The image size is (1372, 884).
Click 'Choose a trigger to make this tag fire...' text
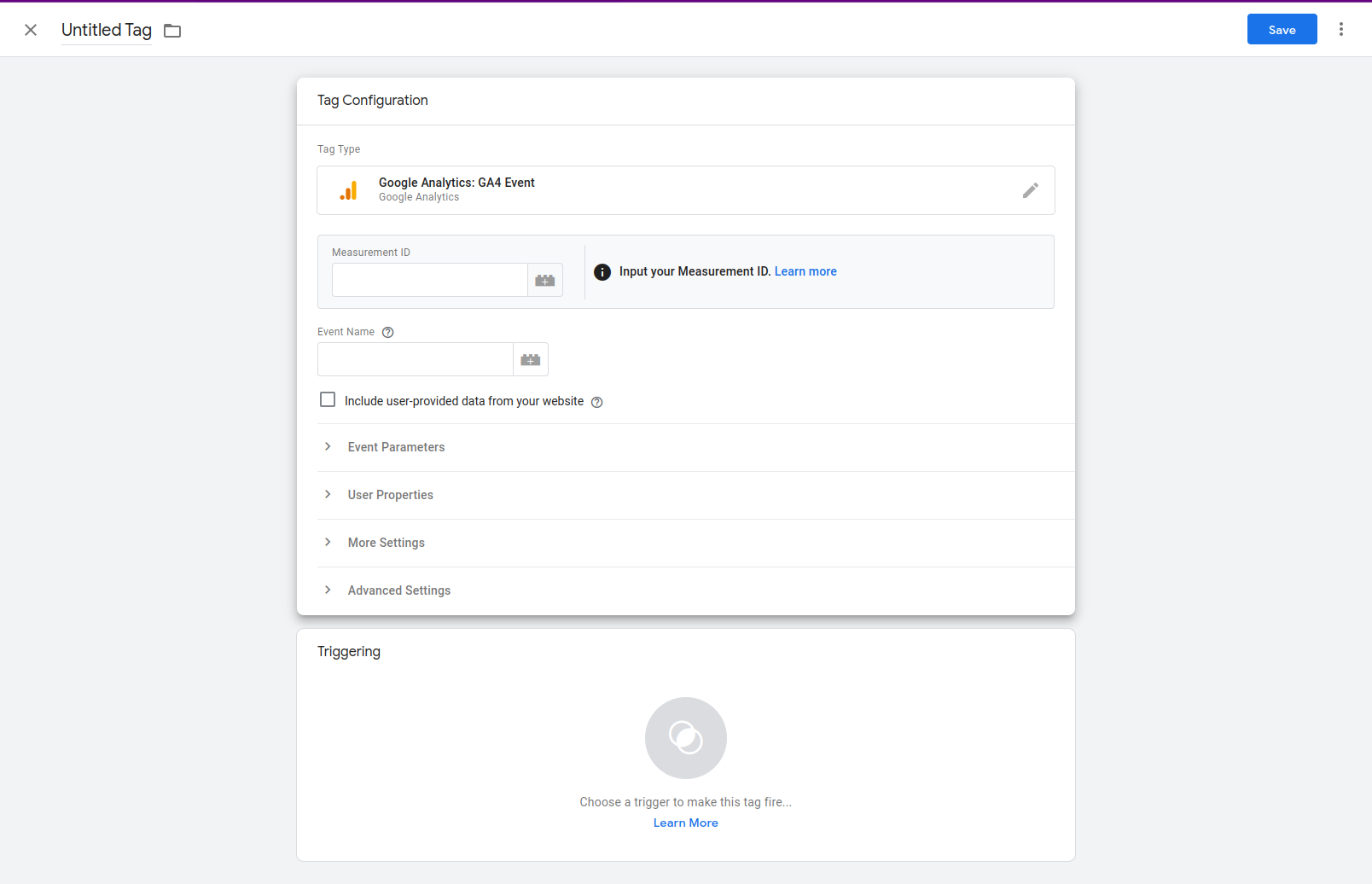click(x=686, y=802)
